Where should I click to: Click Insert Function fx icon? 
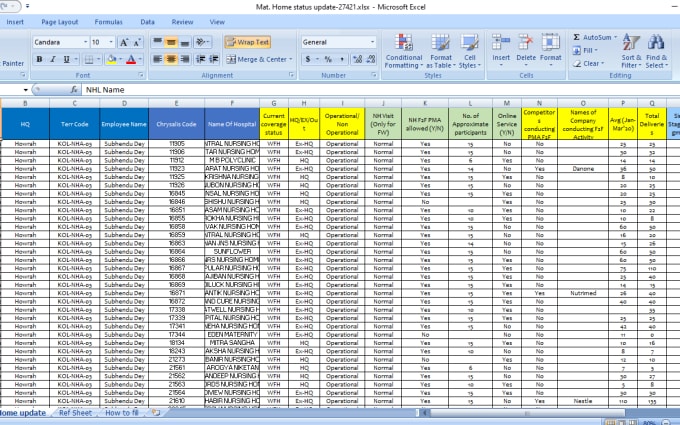[x=74, y=90]
